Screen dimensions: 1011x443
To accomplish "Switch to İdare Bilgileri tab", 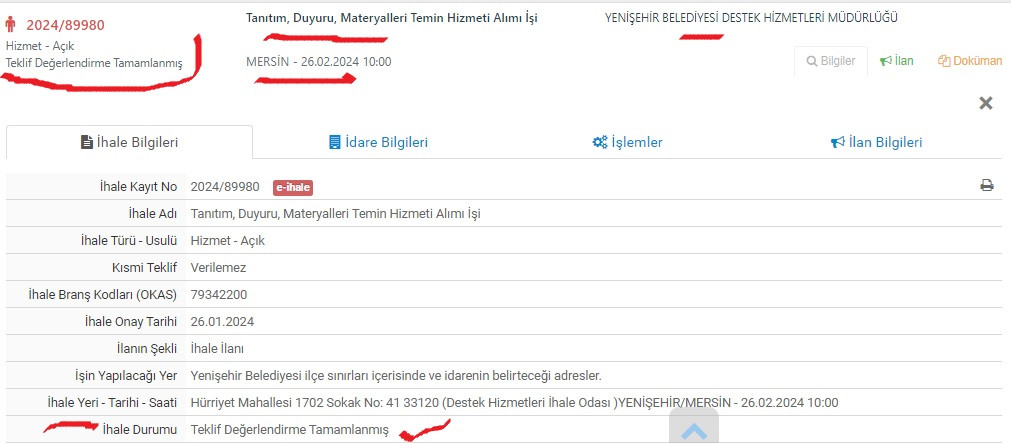I will (378, 142).
